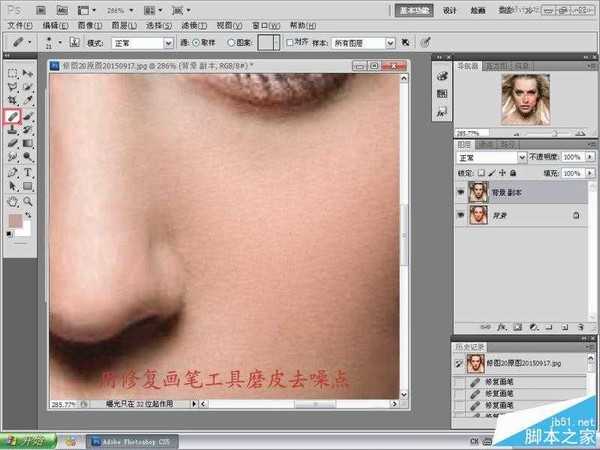Open the 图层(L) menu
This screenshot has height=450, width=600.
pyautogui.click(x=124, y=26)
